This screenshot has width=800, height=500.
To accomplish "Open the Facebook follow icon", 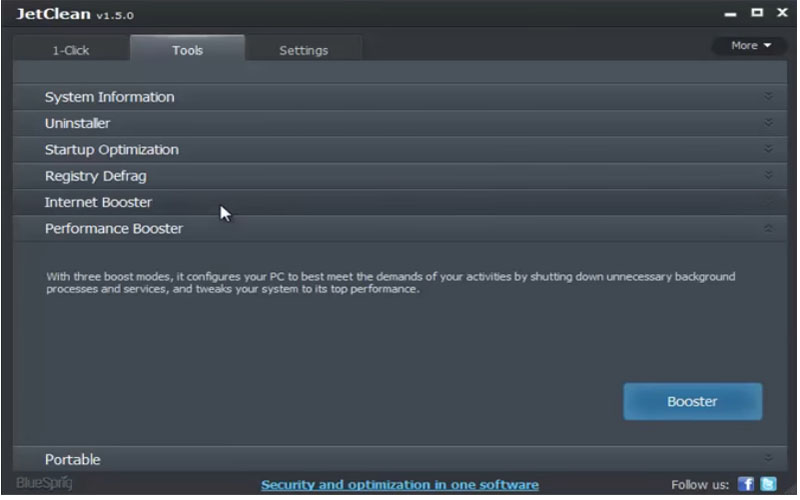I will tap(745, 484).
